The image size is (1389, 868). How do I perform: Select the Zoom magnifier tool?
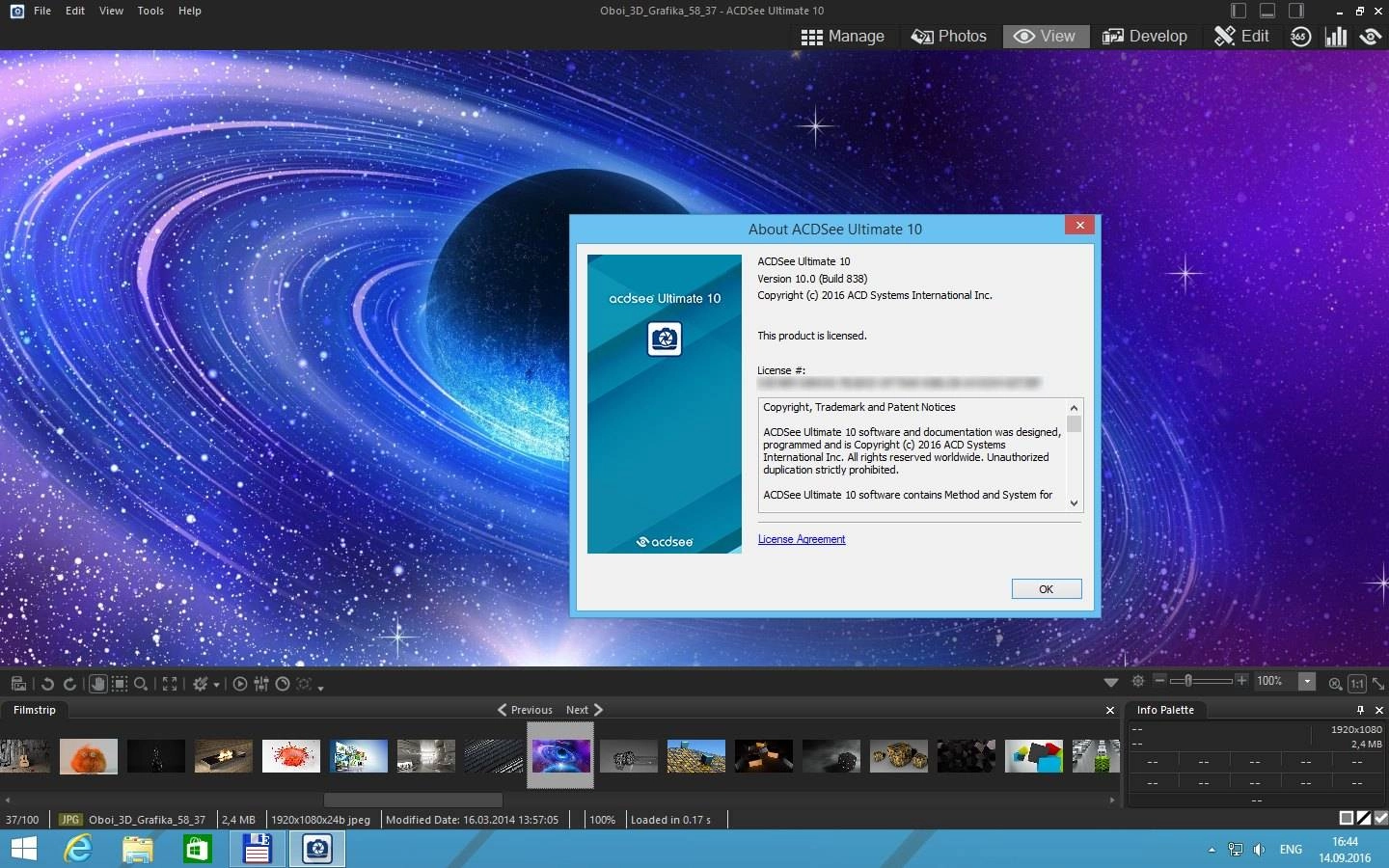(141, 684)
